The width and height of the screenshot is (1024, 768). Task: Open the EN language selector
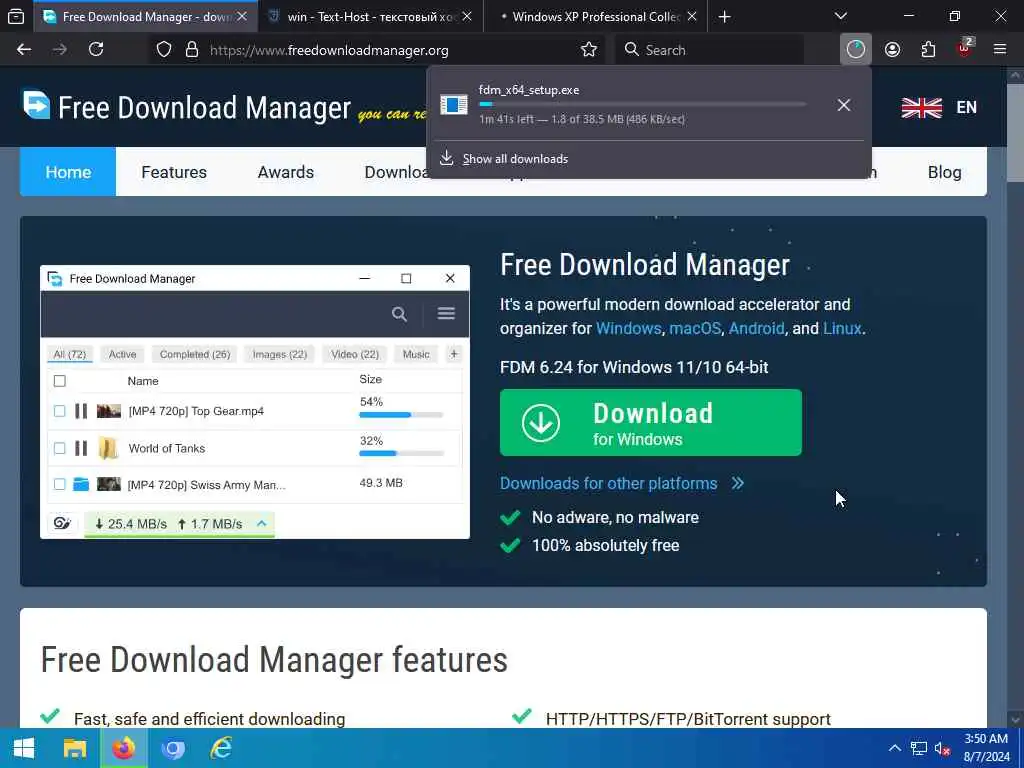click(967, 108)
